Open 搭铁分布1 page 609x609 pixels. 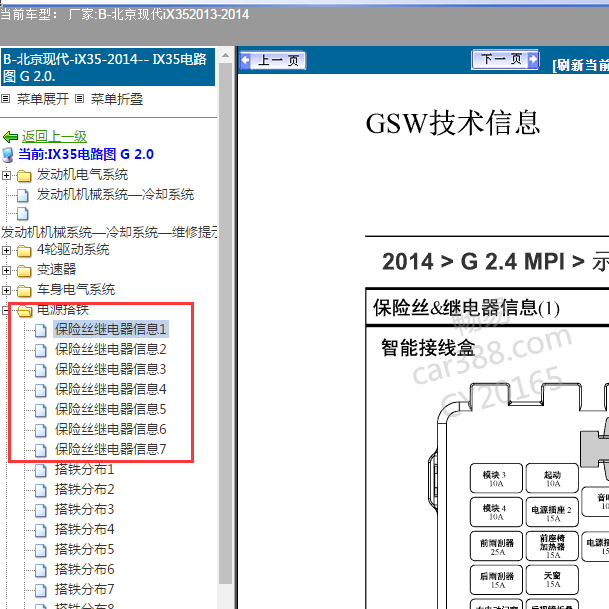click(x=84, y=469)
